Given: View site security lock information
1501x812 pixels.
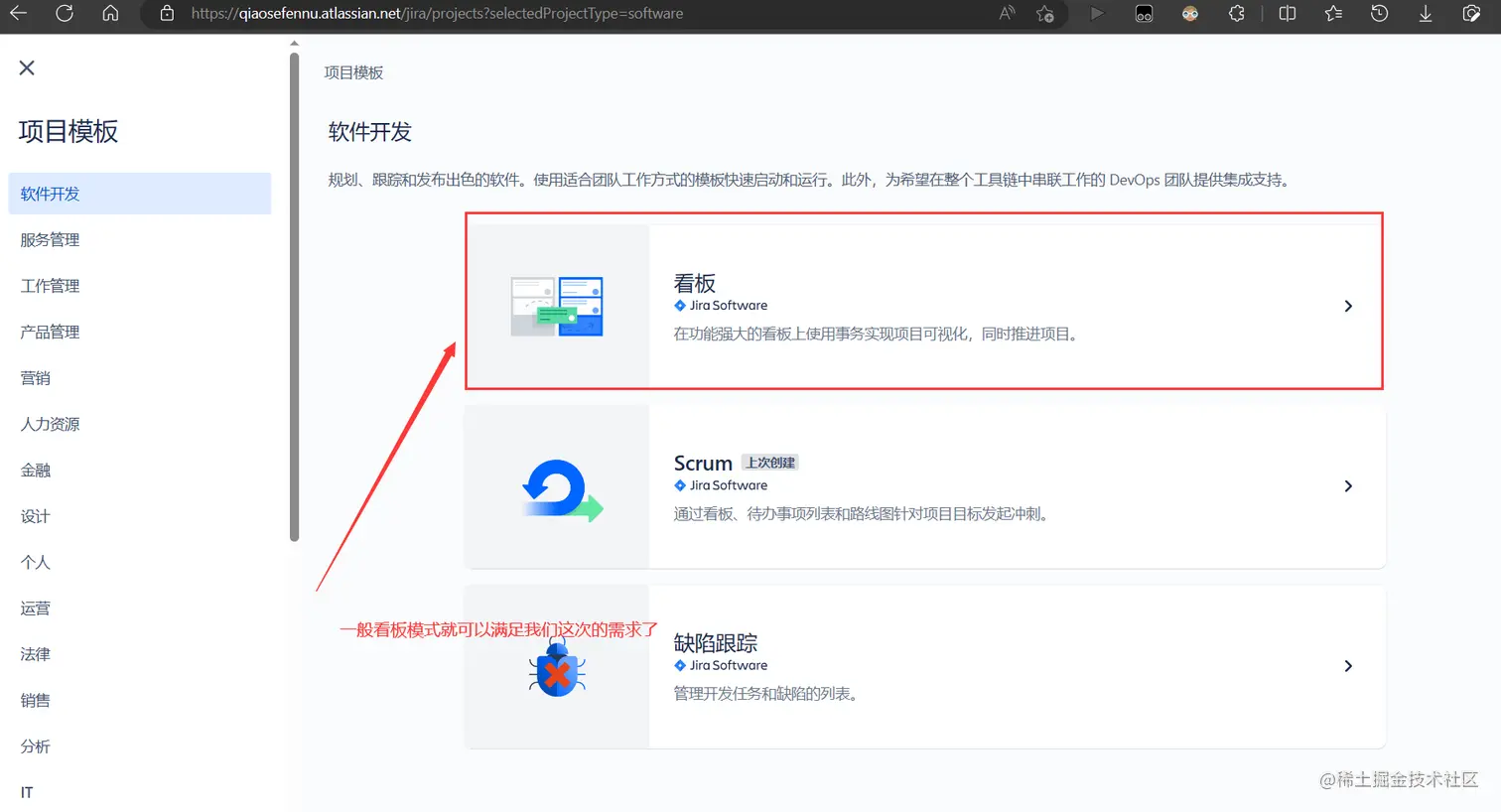Looking at the screenshot, I should [167, 13].
